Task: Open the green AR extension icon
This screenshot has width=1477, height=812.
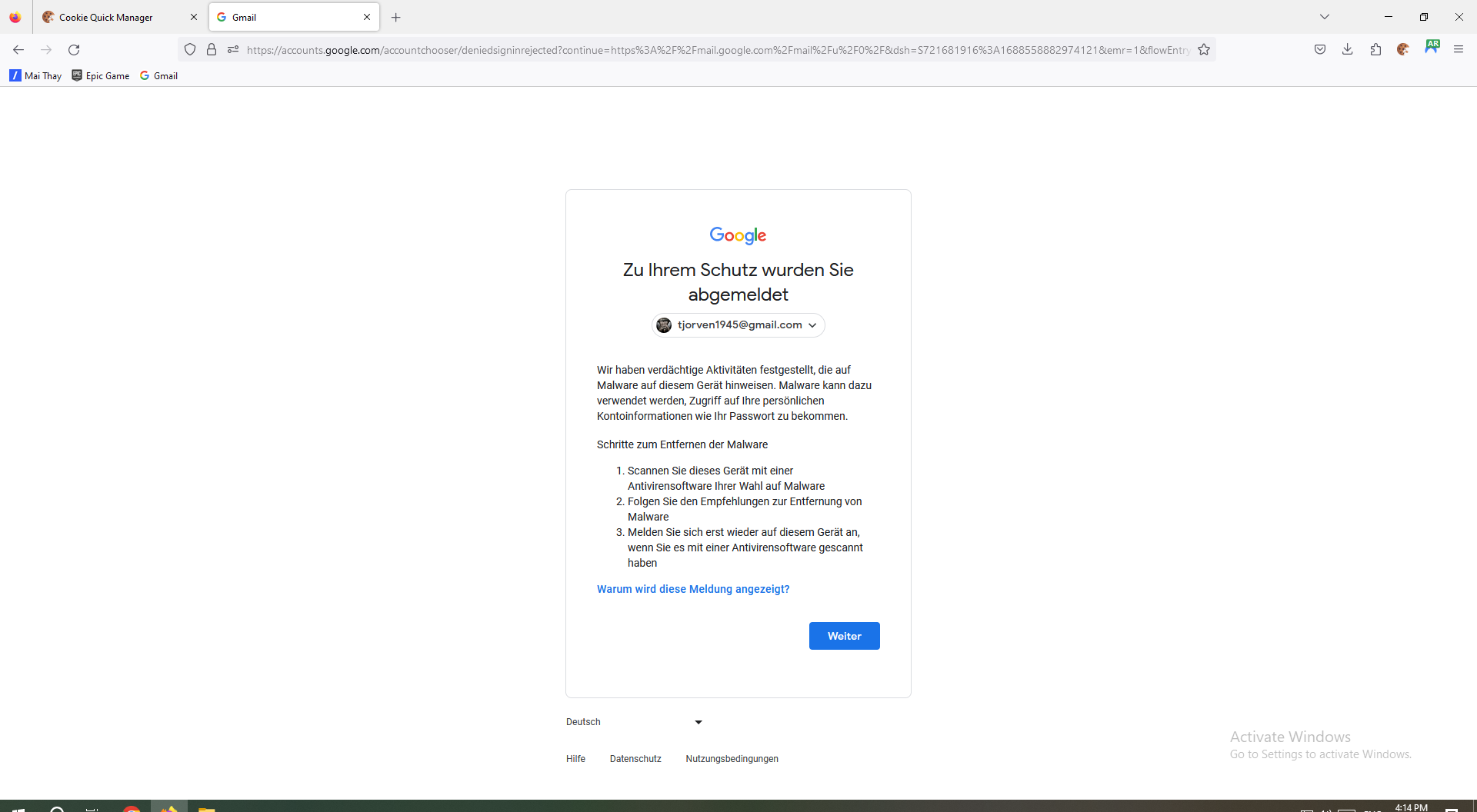Action: tap(1432, 47)
